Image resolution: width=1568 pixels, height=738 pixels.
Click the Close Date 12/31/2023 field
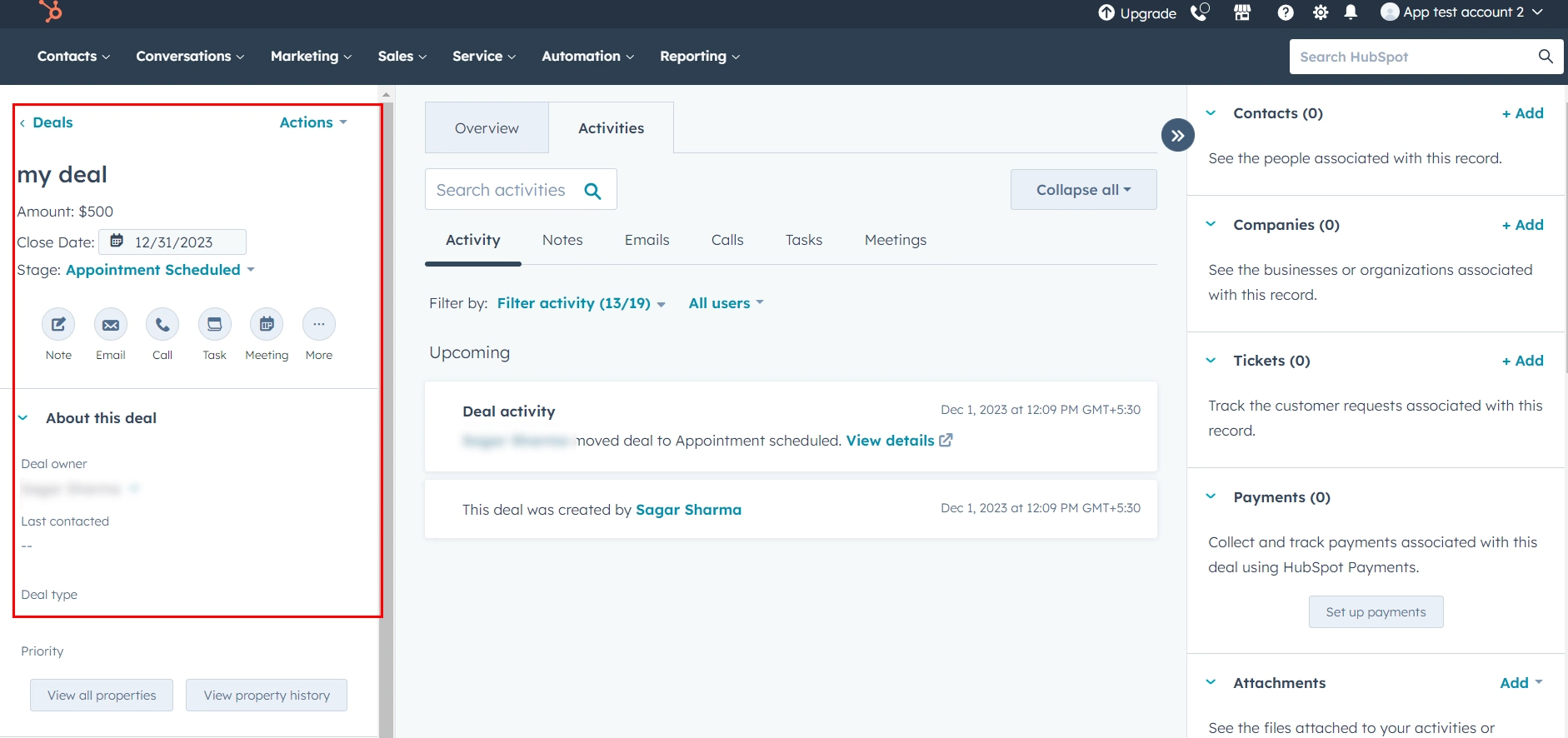pos(172,242)
